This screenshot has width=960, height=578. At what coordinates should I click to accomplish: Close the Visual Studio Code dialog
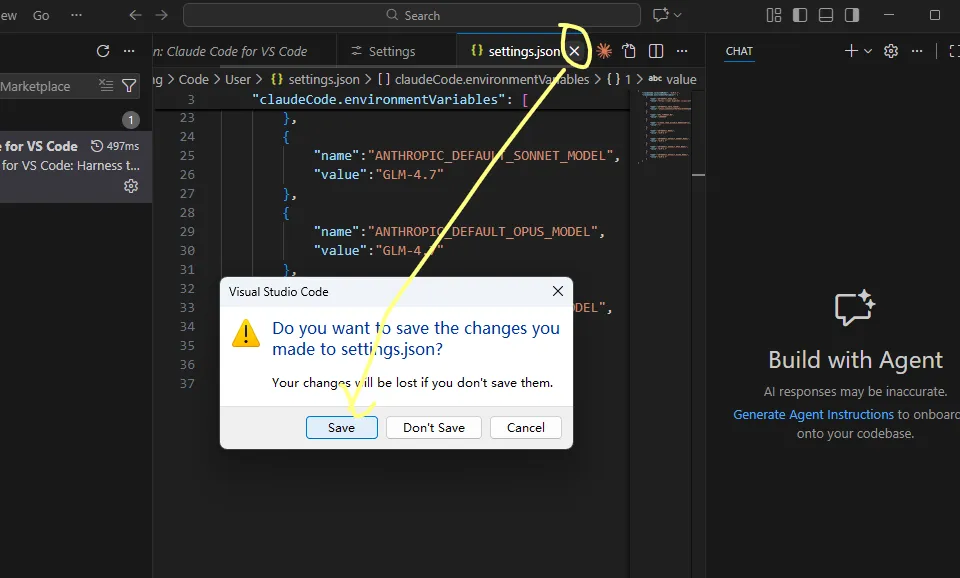pos(558,291)
